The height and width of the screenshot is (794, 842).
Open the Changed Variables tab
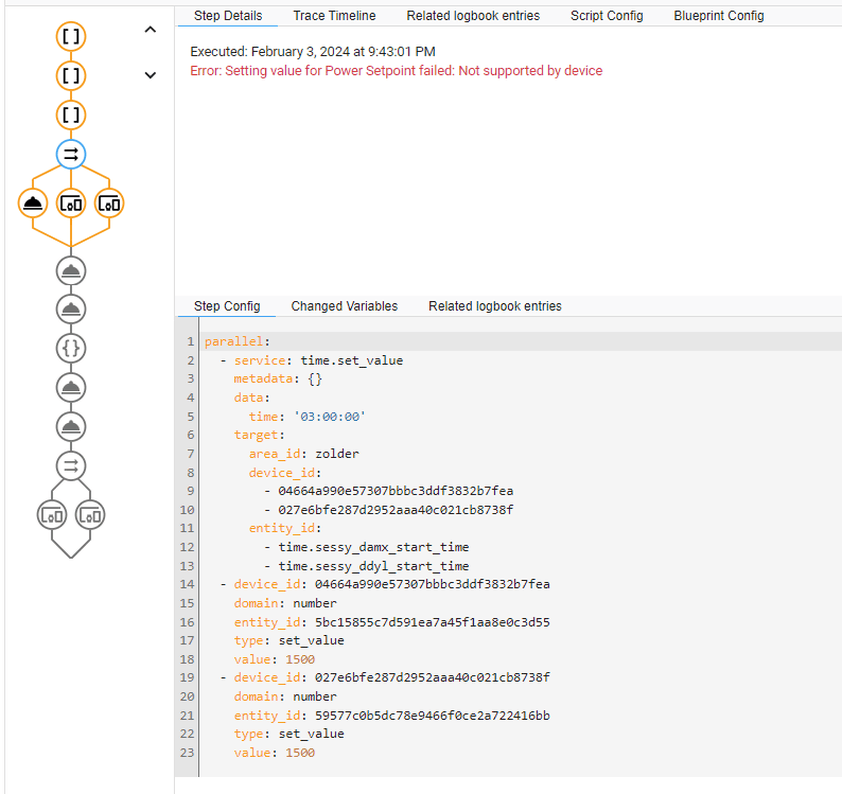[344, 306]
